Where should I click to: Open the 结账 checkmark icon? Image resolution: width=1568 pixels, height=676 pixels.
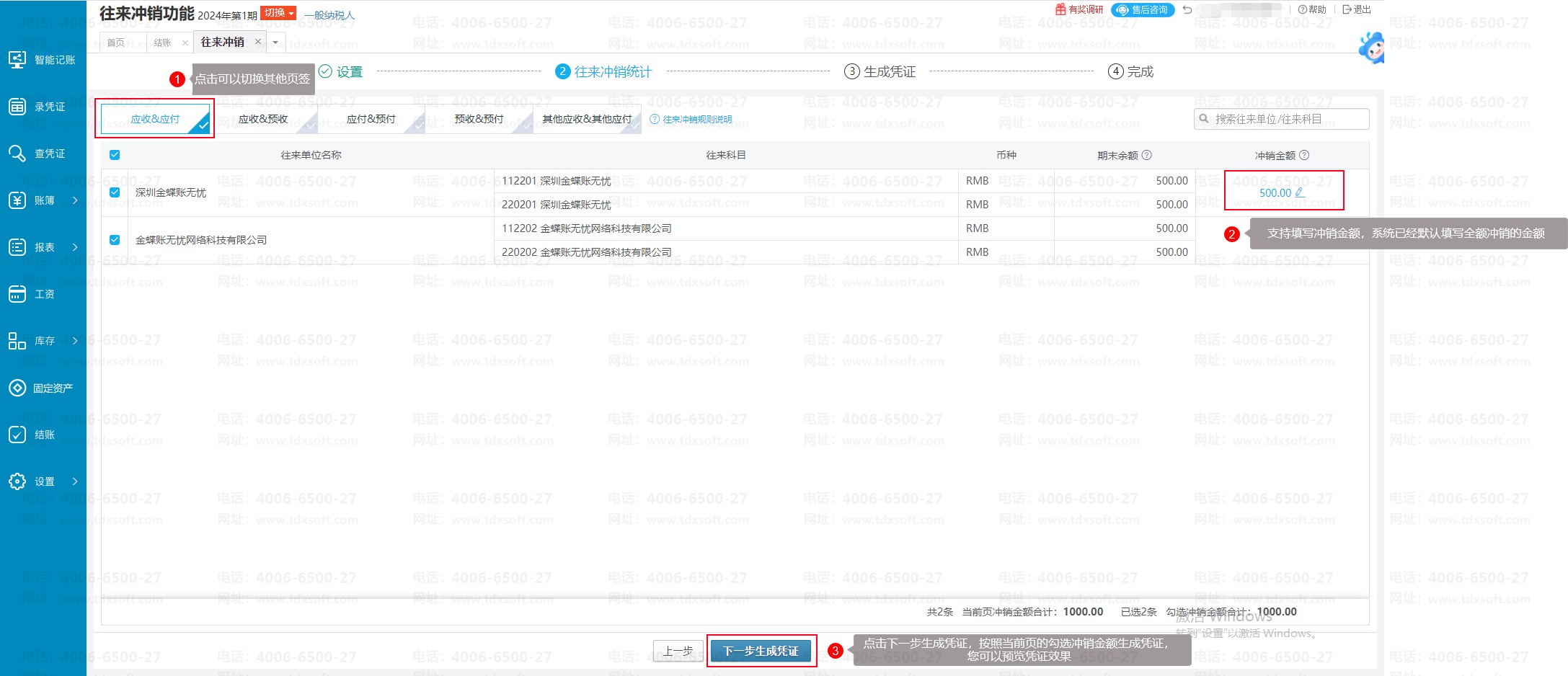coord(17,435)
